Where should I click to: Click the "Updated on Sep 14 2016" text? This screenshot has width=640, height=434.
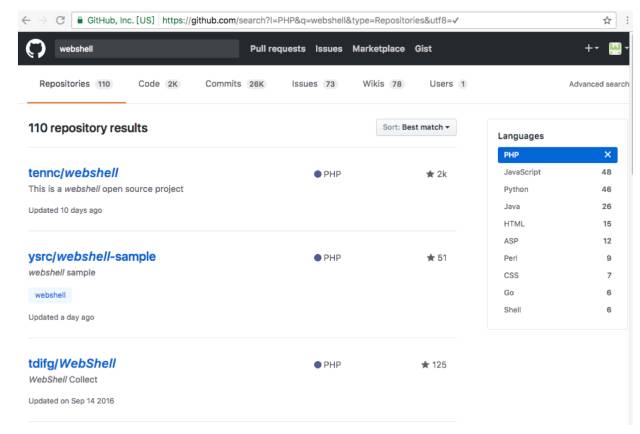coord(71,401)
